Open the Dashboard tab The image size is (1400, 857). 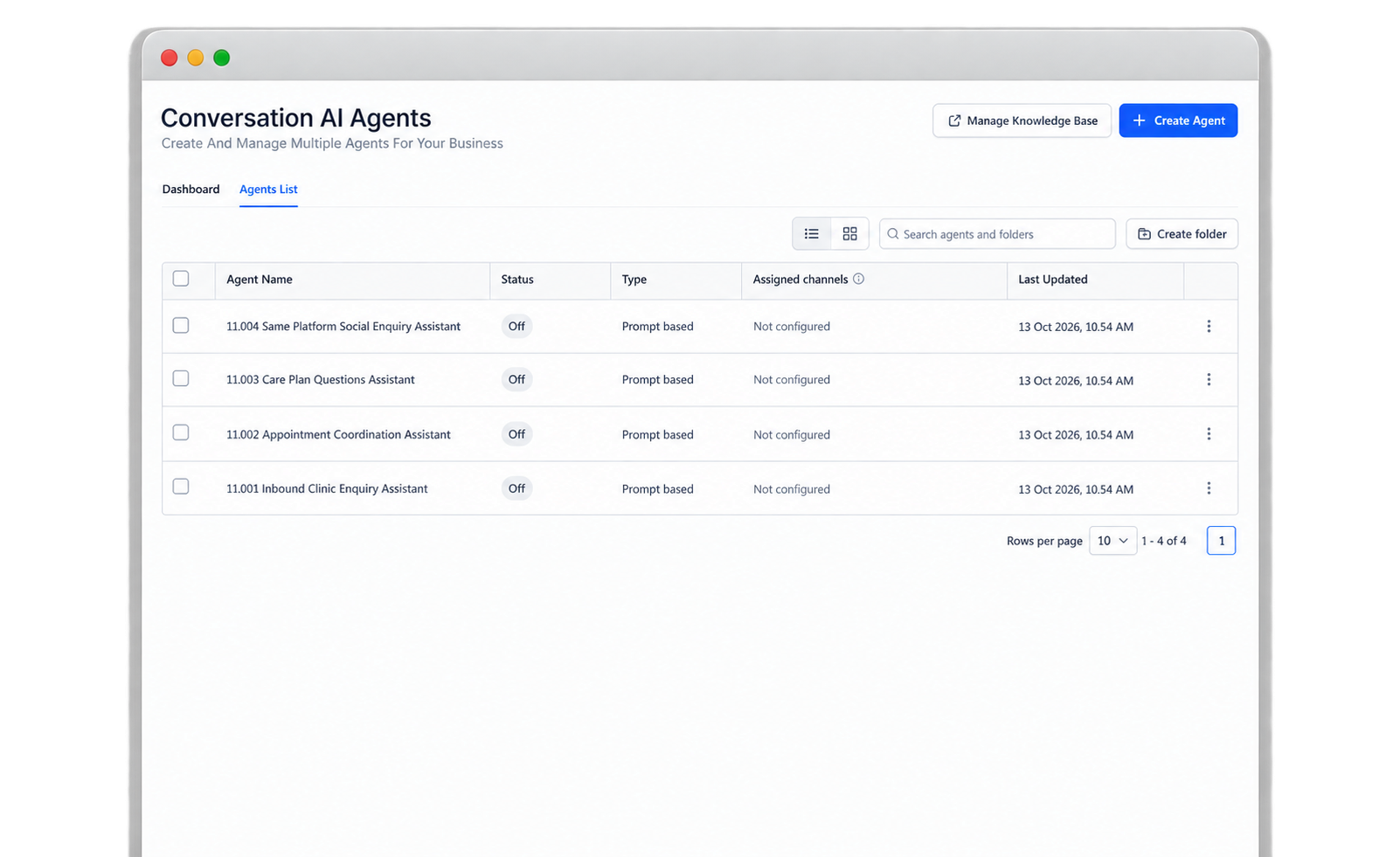(x=191, y=189)
